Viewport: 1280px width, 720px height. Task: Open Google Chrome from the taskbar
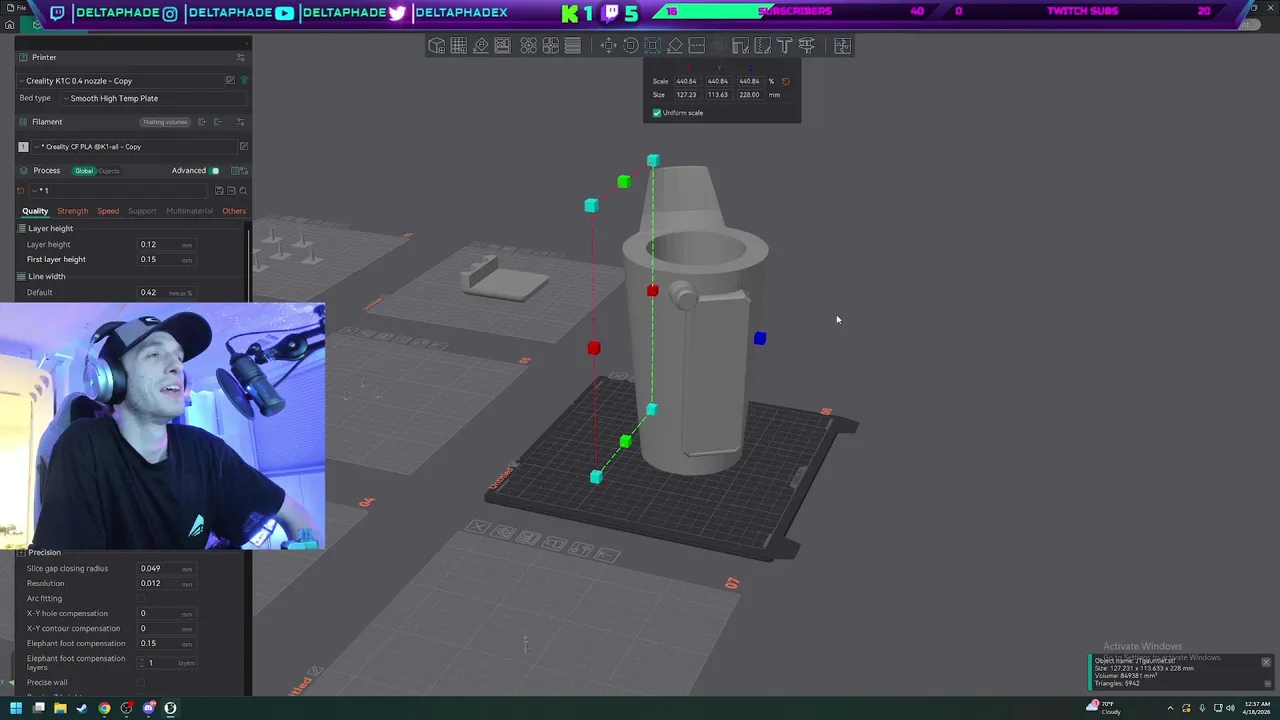(x=104, y=708)
